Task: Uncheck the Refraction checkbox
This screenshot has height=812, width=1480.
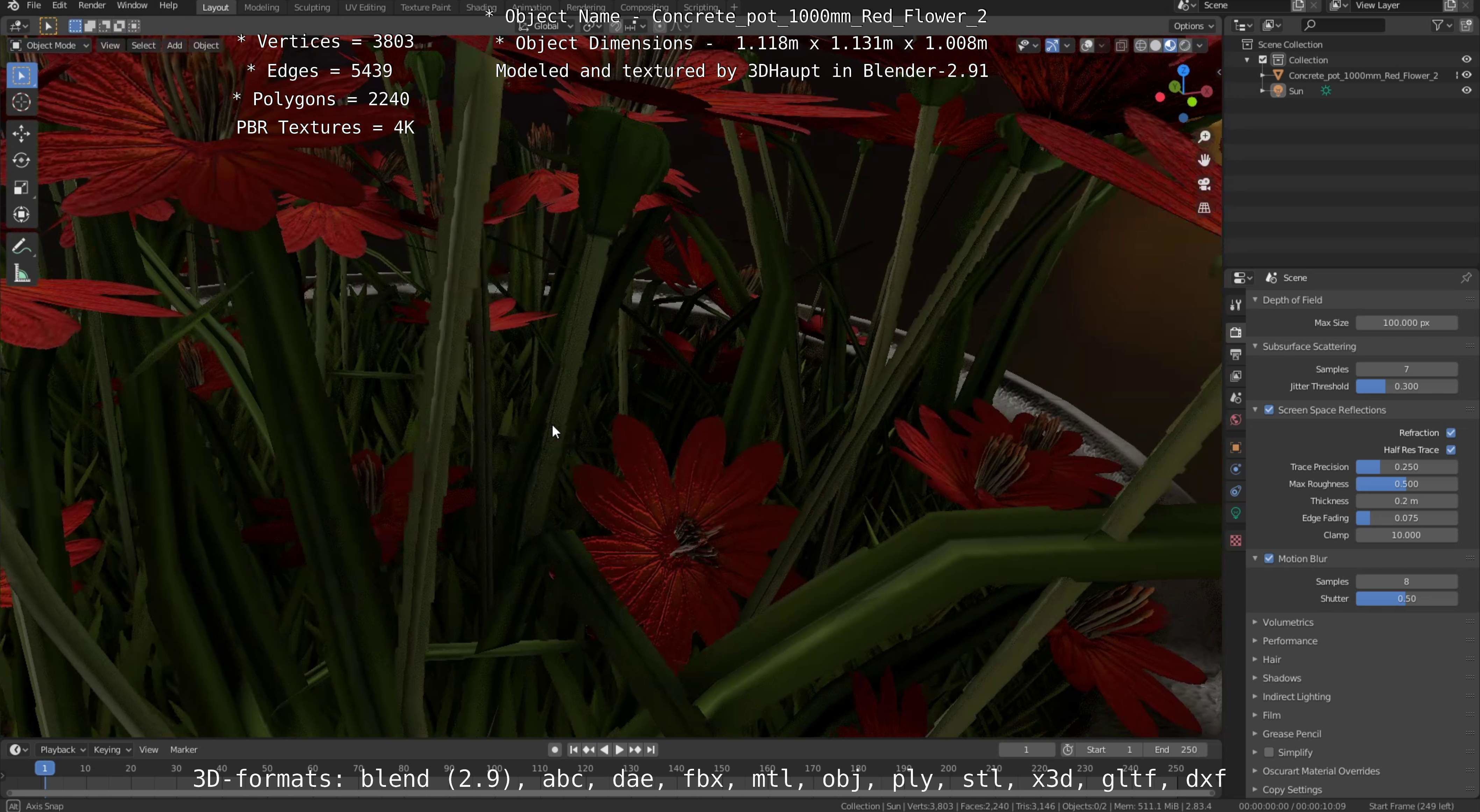Action: (x=1451, y=433)
